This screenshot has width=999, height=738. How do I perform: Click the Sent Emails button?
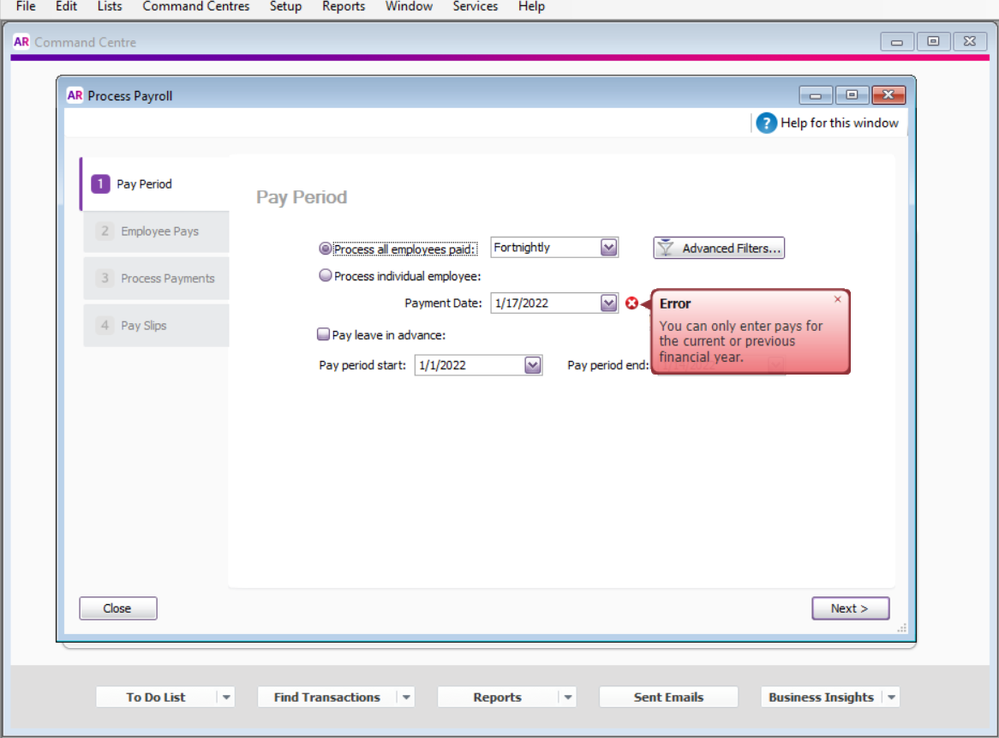point(668,697)
